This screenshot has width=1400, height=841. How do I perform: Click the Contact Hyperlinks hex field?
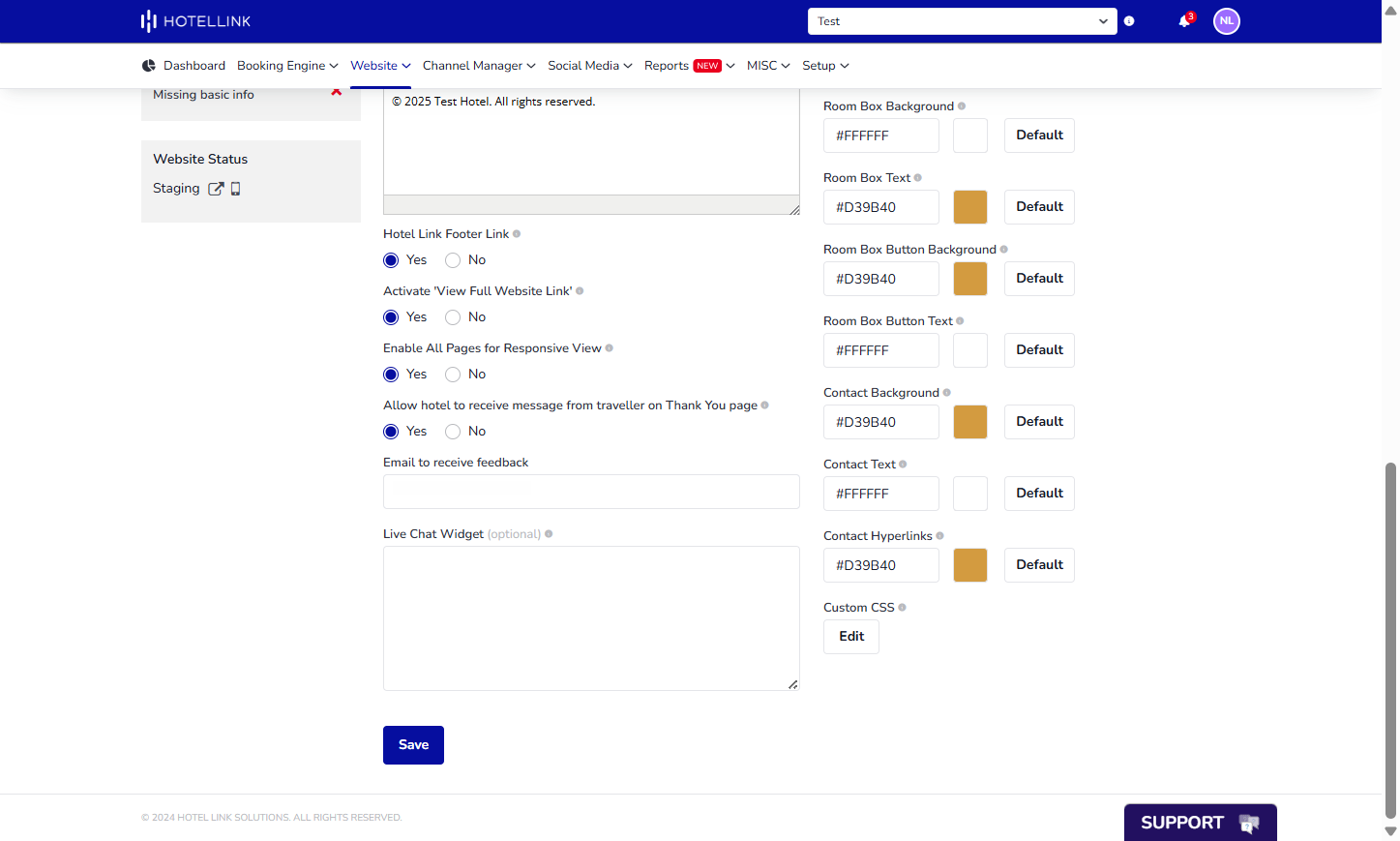tap(881, 565)
